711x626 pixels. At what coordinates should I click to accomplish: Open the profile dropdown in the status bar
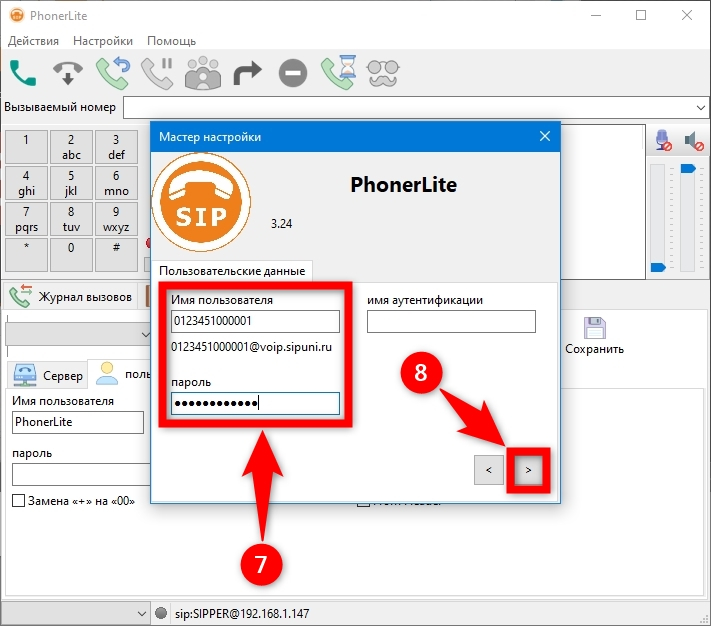[141, 614]
